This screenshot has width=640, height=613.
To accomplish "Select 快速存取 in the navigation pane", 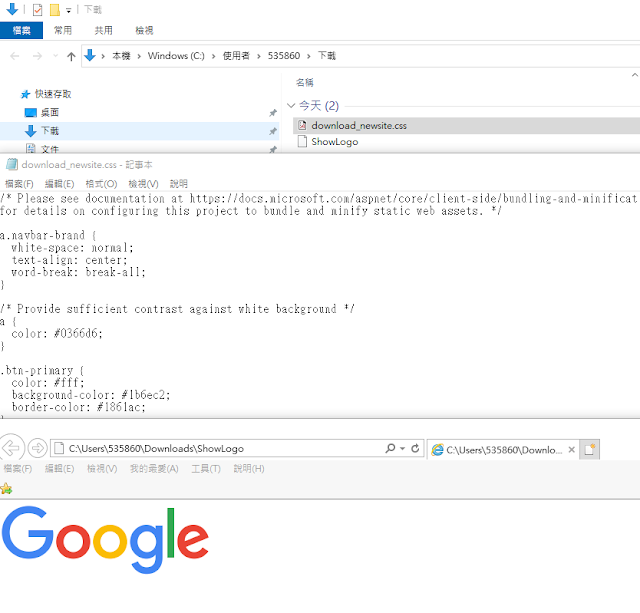I will pos(53,94).
